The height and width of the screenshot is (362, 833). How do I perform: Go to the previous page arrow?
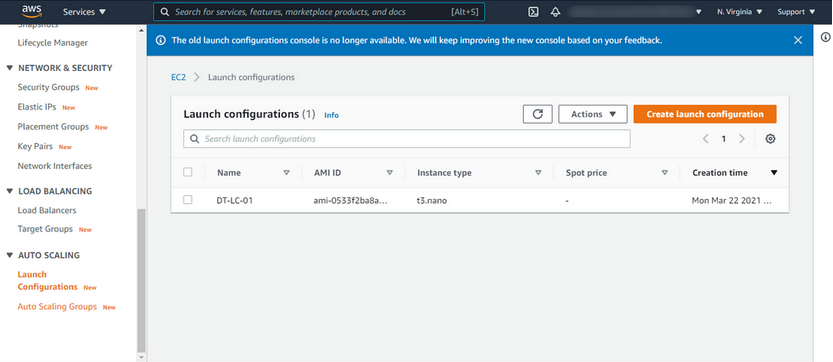[706, 139]
